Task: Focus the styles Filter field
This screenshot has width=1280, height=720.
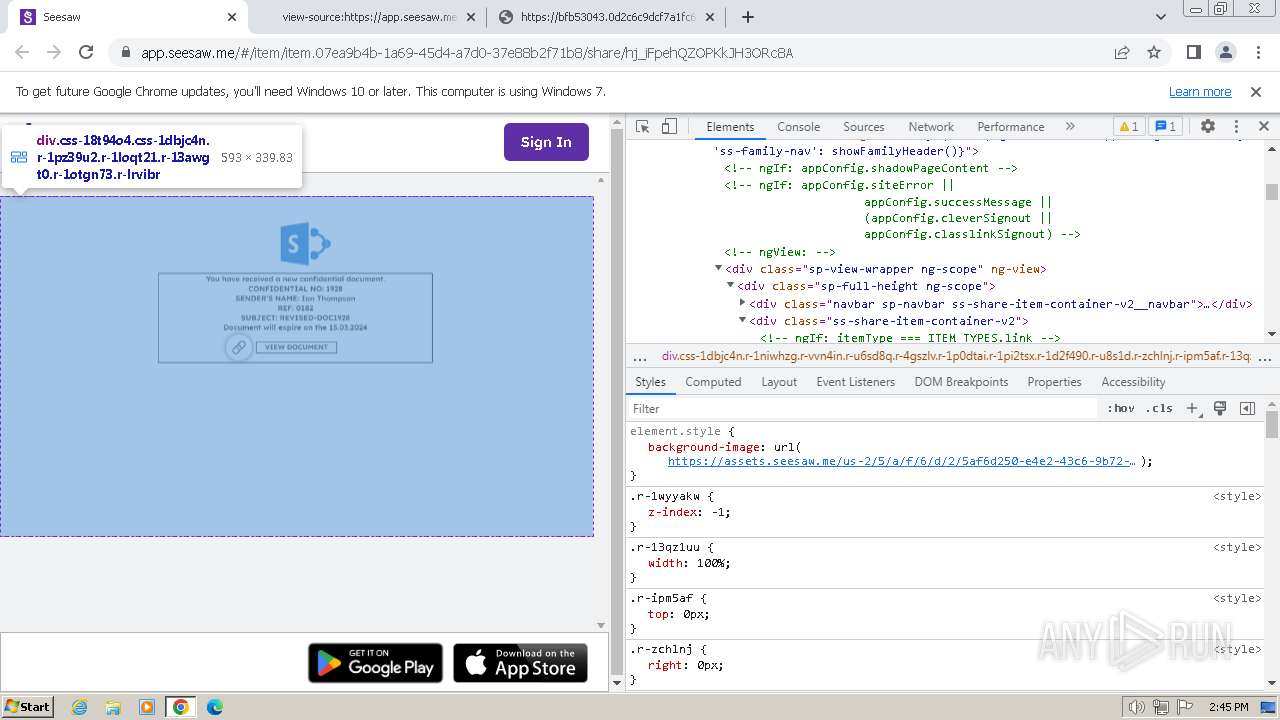Action: 862,408
